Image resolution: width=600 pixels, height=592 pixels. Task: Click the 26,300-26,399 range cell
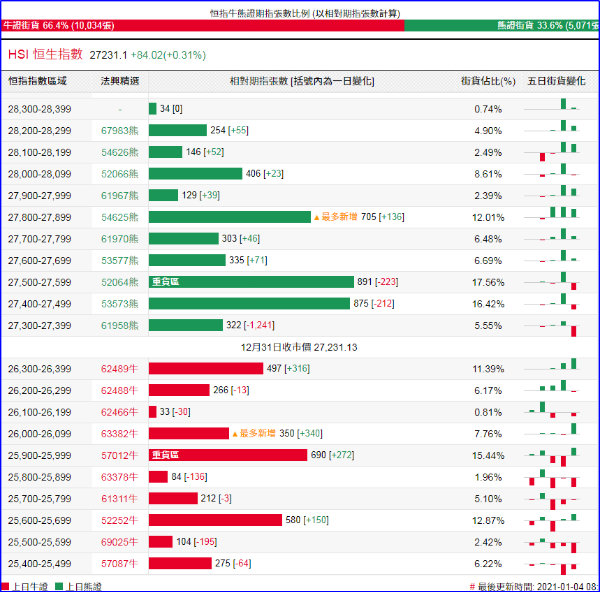(40, 369)
